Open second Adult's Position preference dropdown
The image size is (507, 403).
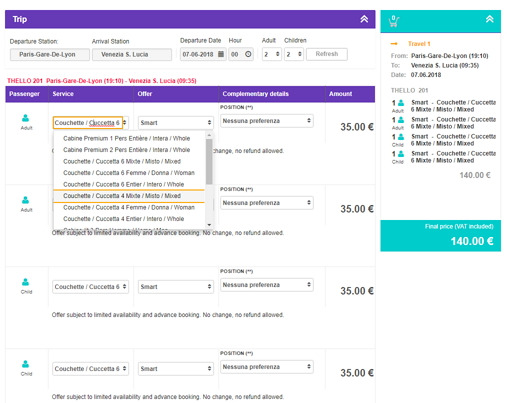click(267, 203)
